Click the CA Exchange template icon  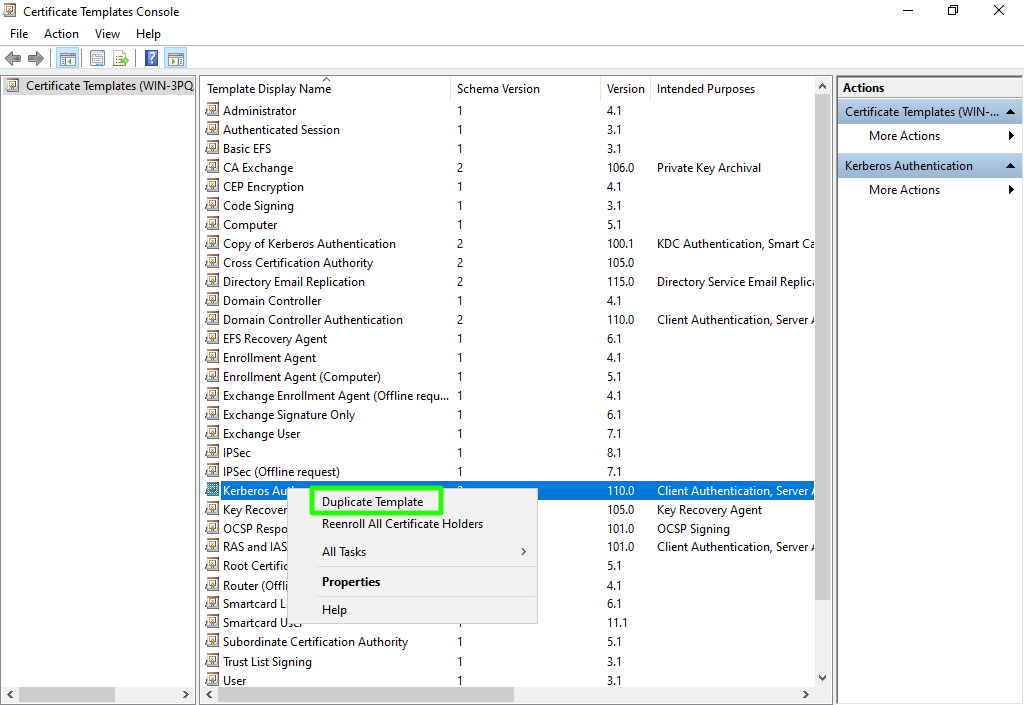pyautogui.click(x=212, y=168)
